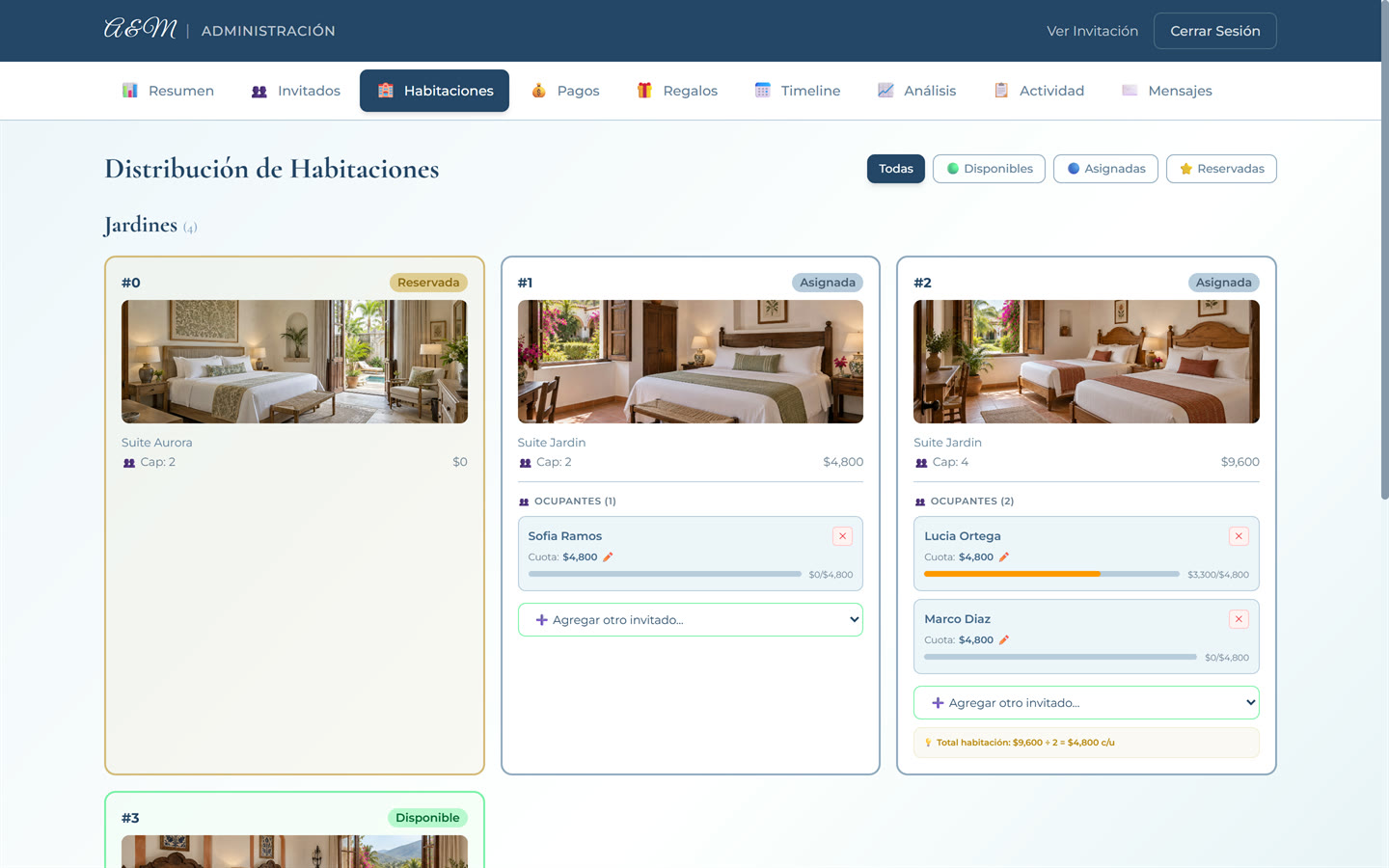Click the Invitados people icon

tap(259, 92)
